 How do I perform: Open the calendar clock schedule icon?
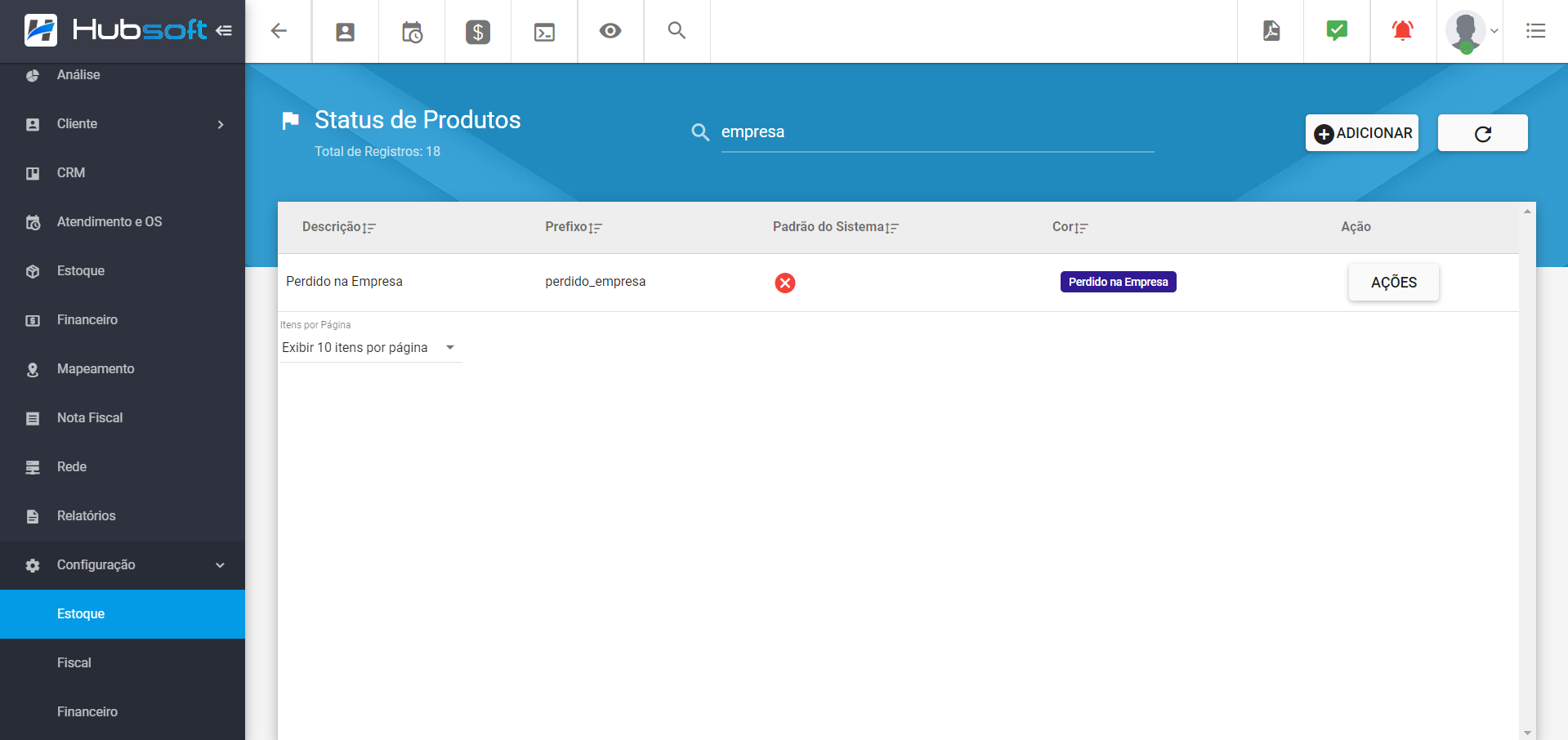[x=412, y=32]
